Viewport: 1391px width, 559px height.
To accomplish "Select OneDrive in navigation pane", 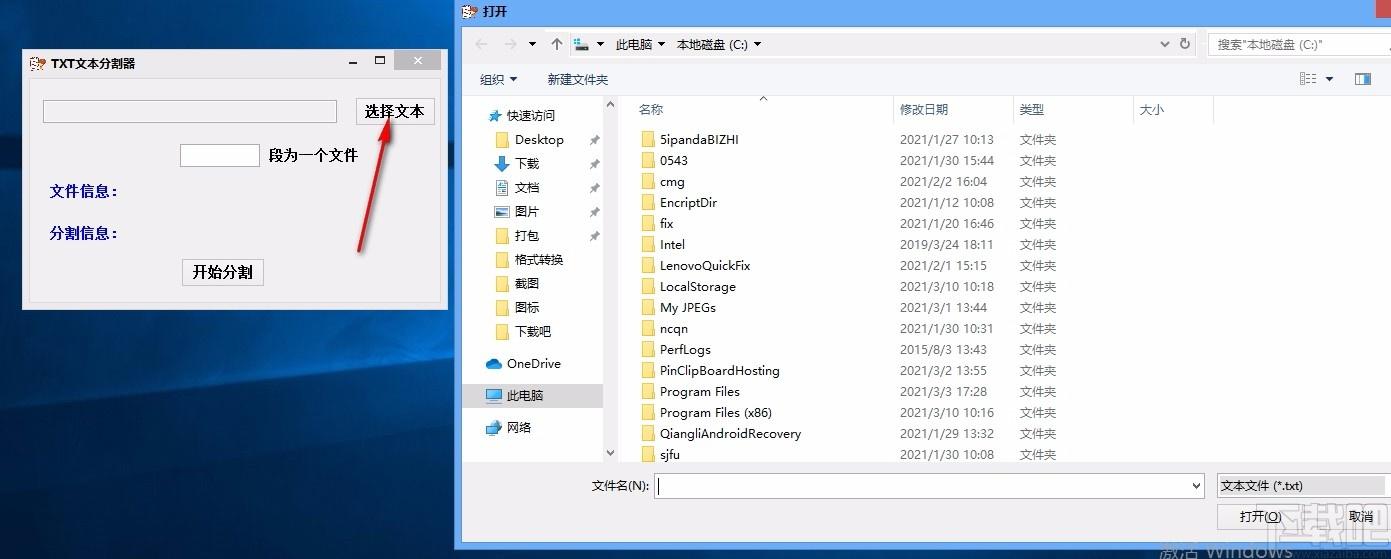I will [x=533, y=363].
